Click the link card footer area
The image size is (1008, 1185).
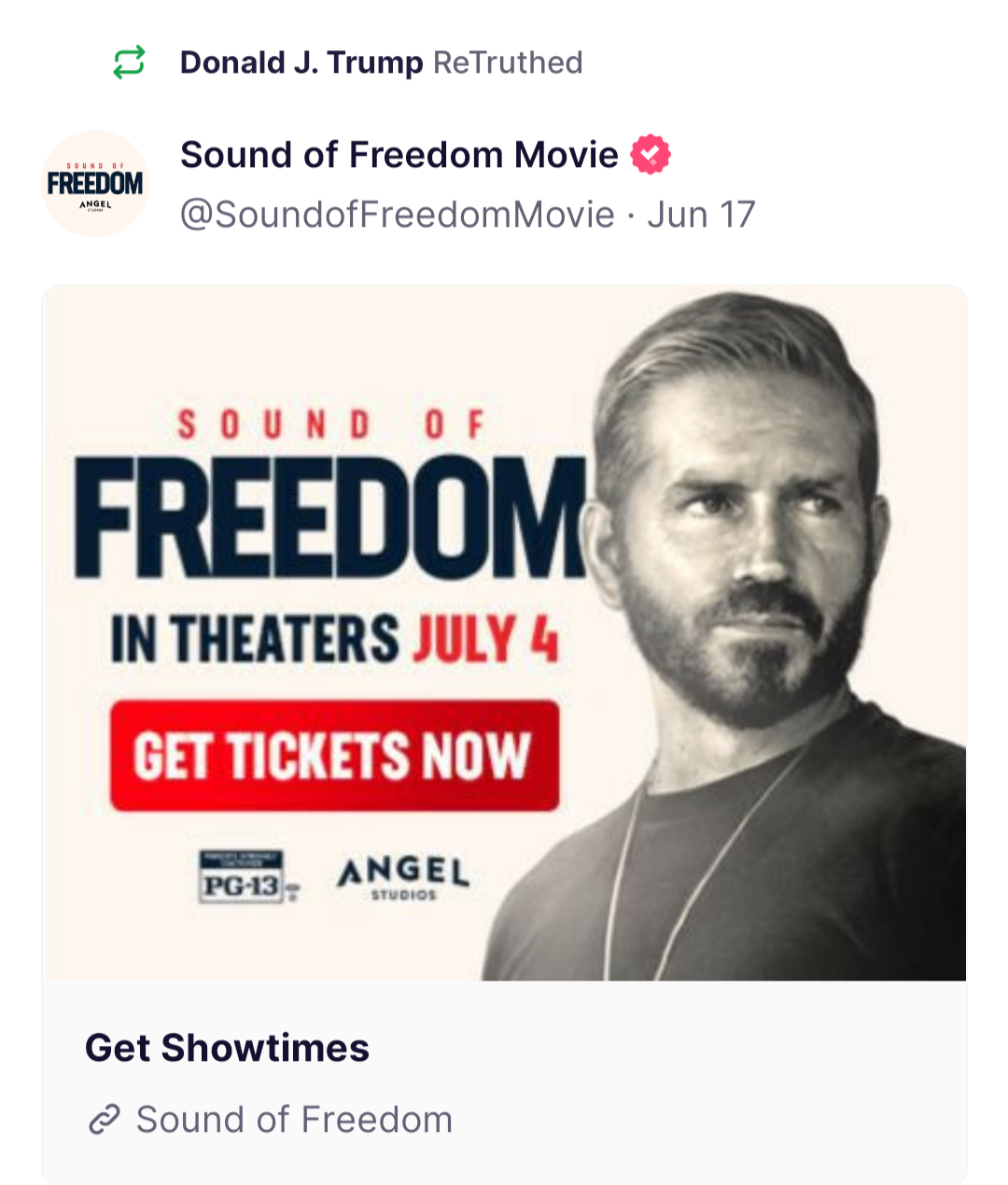[x=504, y=1082]
